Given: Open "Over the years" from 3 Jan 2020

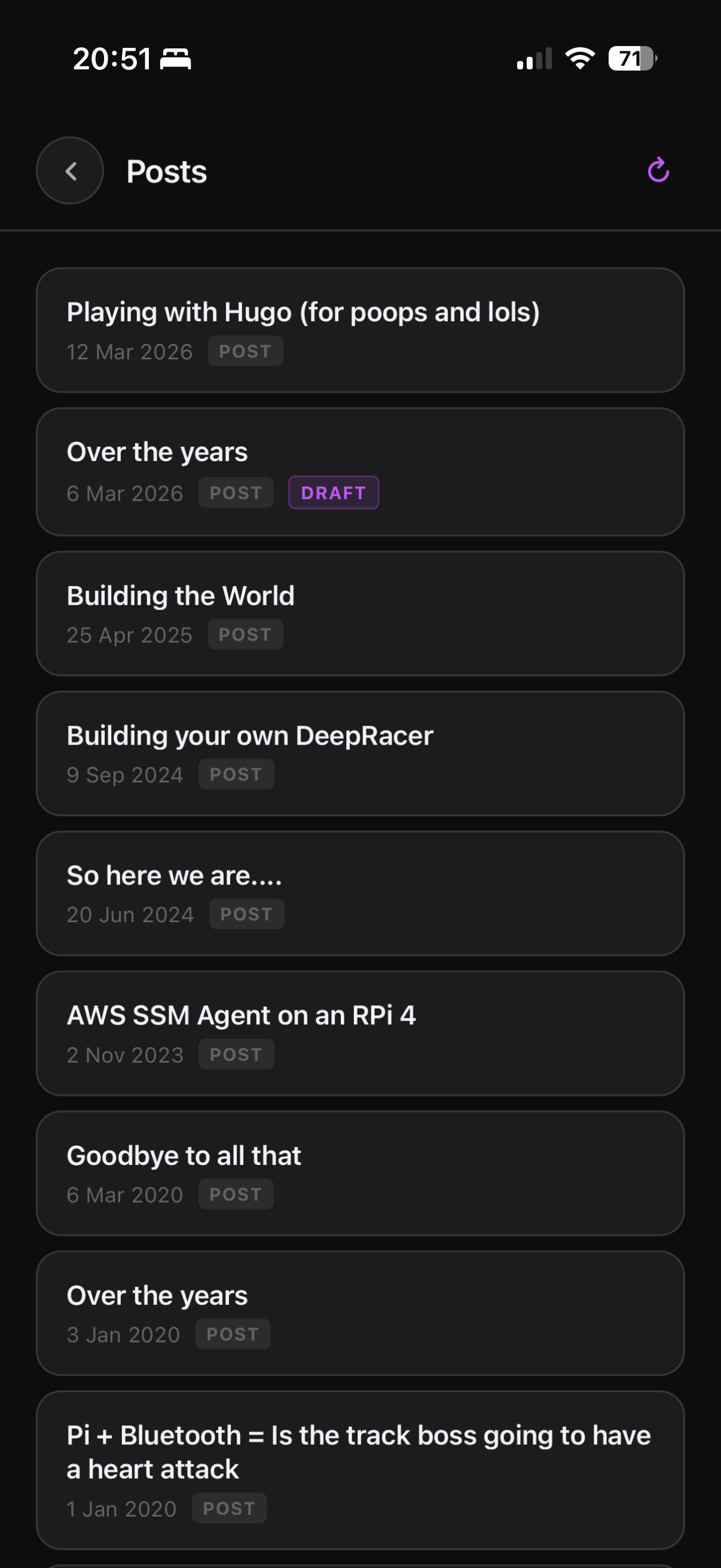Looking at the screenshot, I should [360, 1313].
